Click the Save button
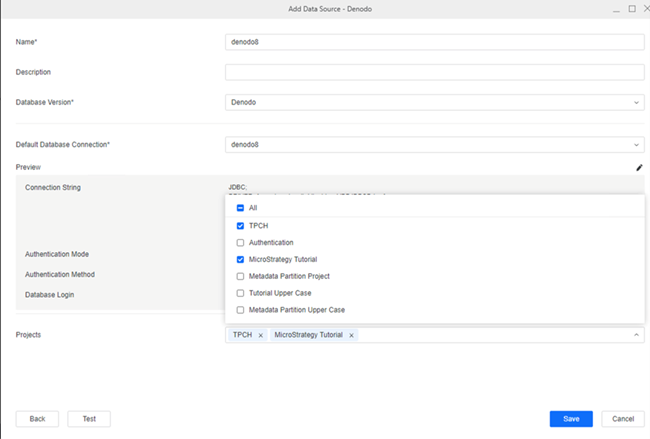The width and height of the screenshot is (650, 439). pos(570,419)
